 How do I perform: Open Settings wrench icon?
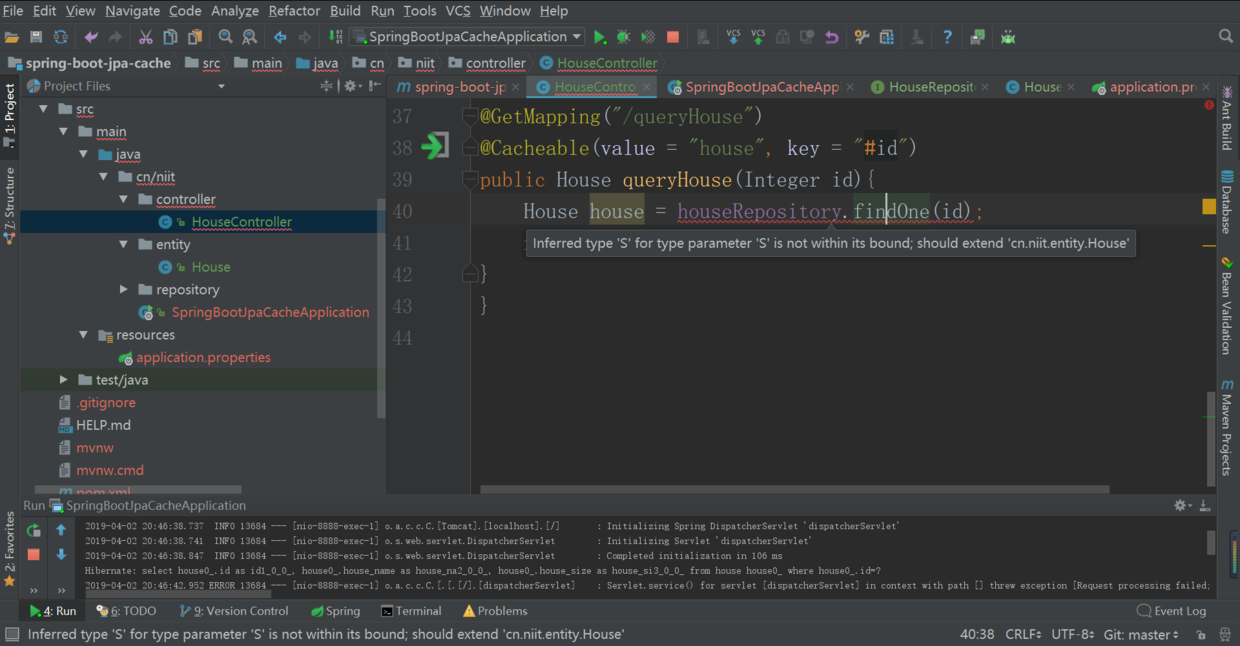862,37
